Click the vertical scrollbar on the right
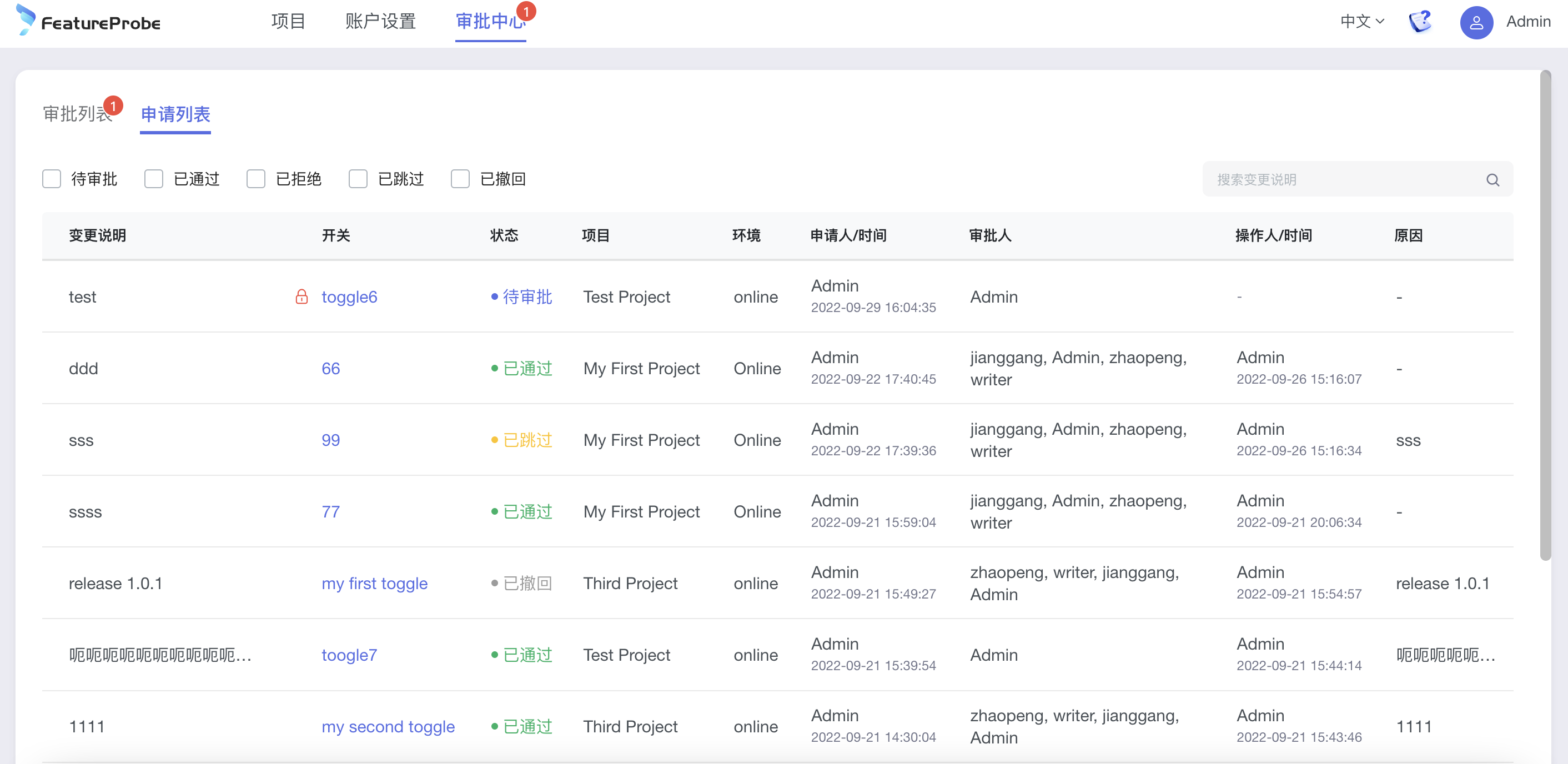The width and height of the screenshot is (1568, 764). click(1545, 316)
